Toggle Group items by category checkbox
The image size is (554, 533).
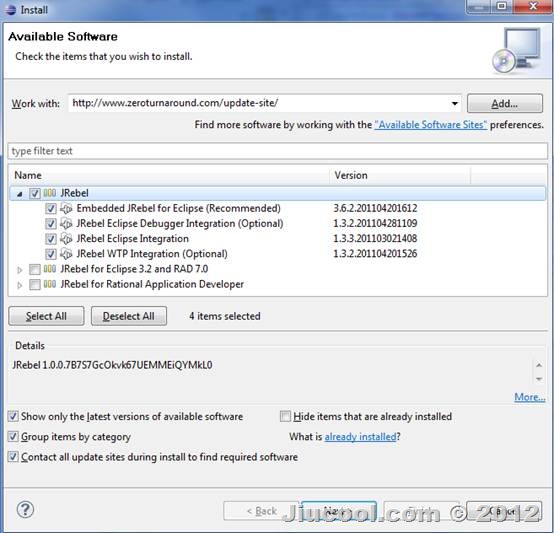(x=13, y=437)
